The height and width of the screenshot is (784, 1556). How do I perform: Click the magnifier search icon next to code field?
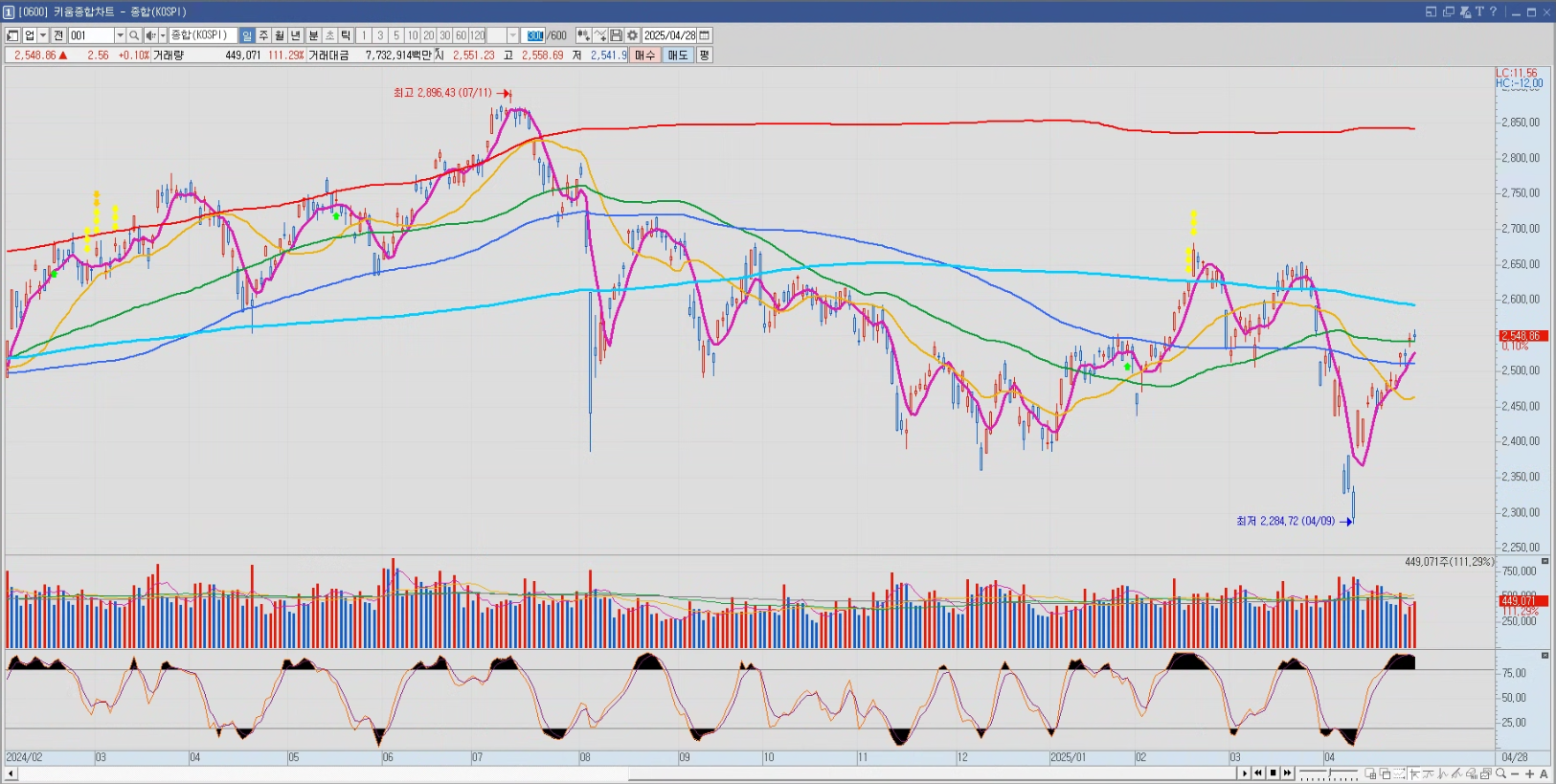click(x=134, y=35)
